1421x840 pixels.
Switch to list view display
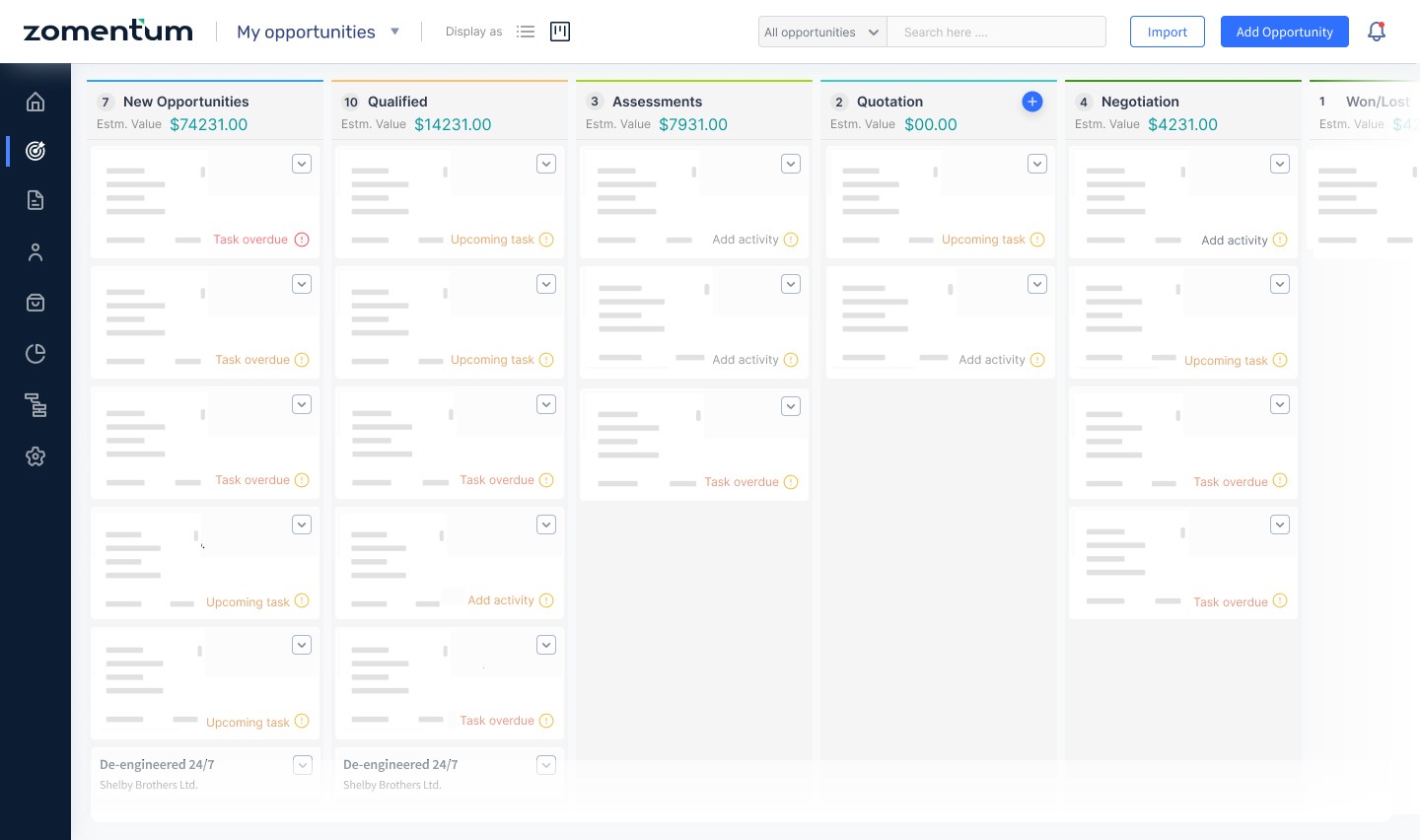(x=526, y=32)
